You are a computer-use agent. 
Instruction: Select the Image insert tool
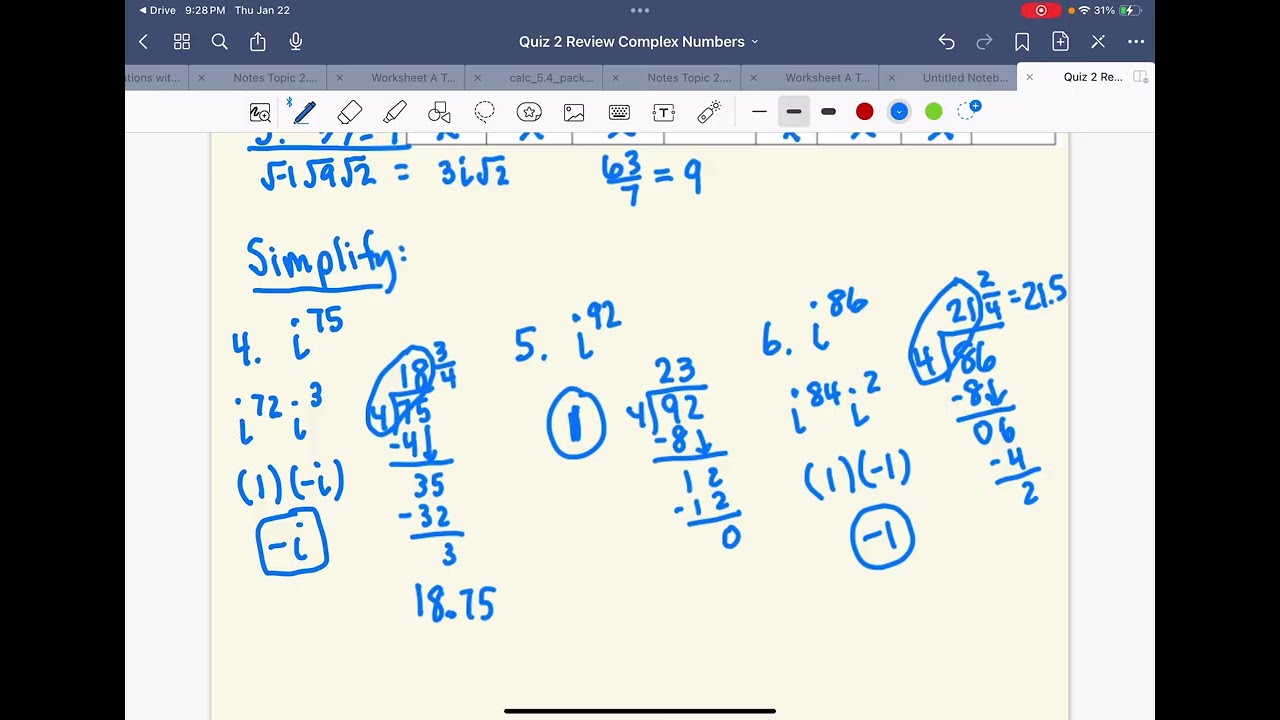coord(574,112)
